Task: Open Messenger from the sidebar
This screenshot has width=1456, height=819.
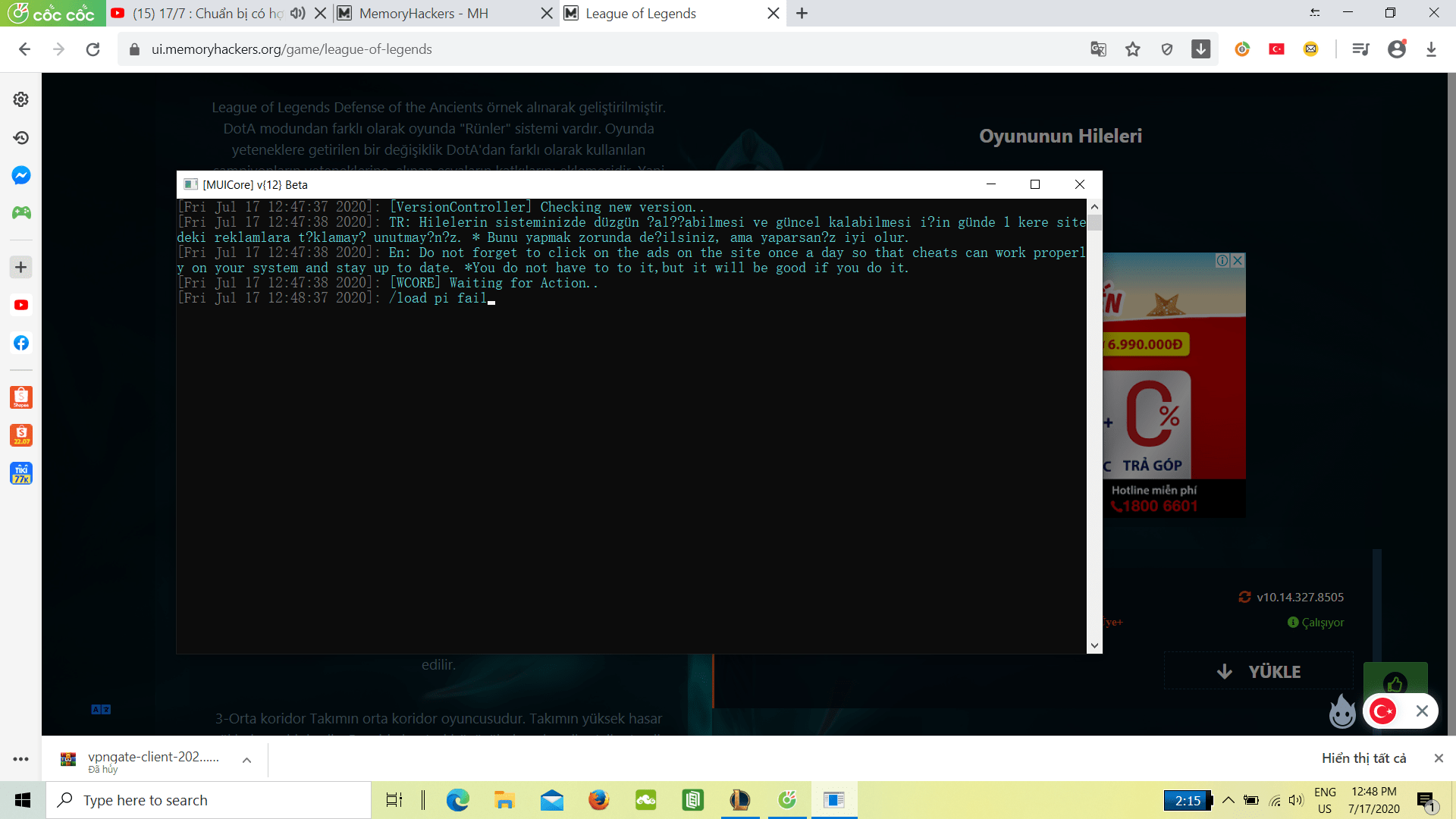Action: (21, 175)
